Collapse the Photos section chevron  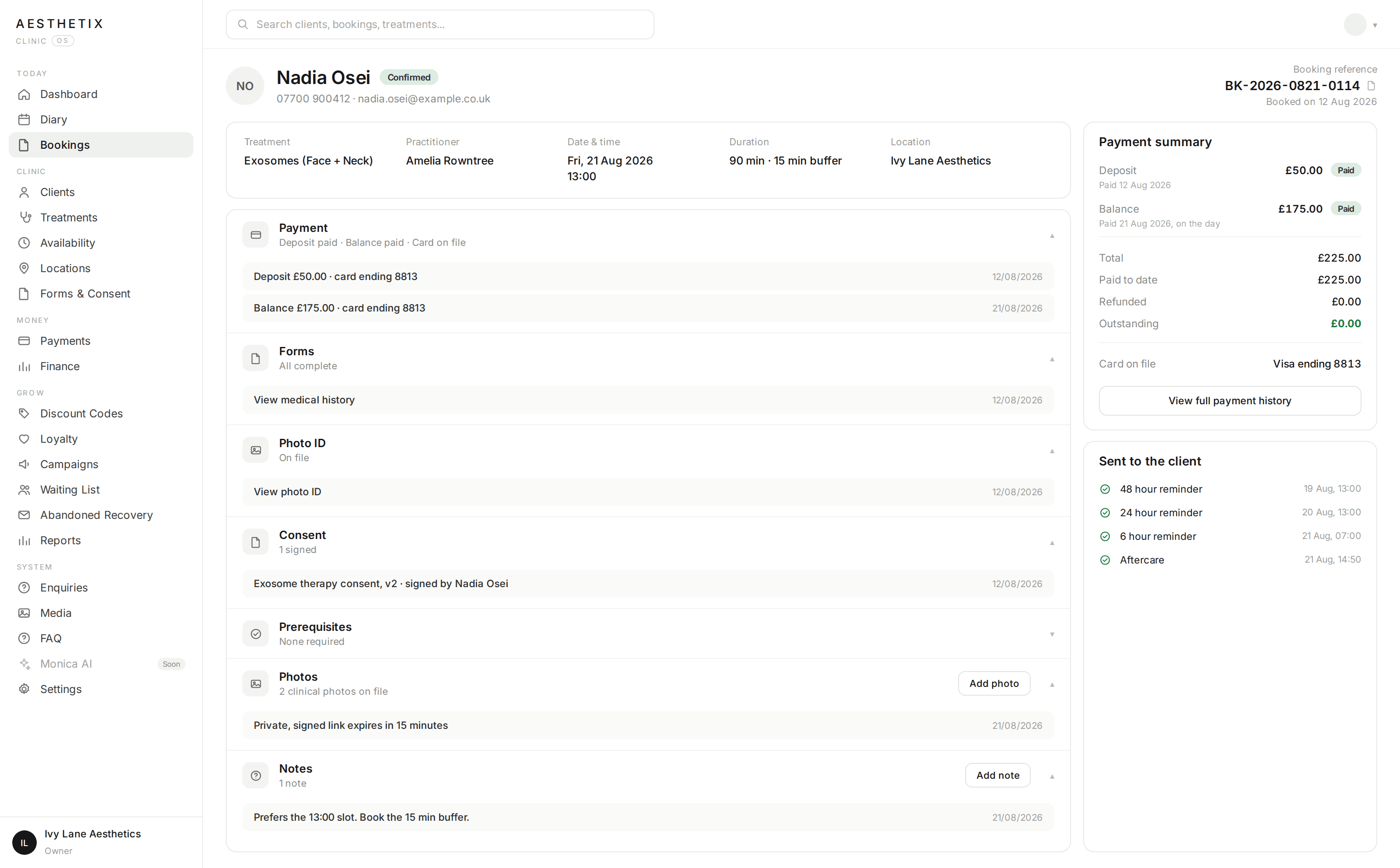click(x=1052, y=685)
